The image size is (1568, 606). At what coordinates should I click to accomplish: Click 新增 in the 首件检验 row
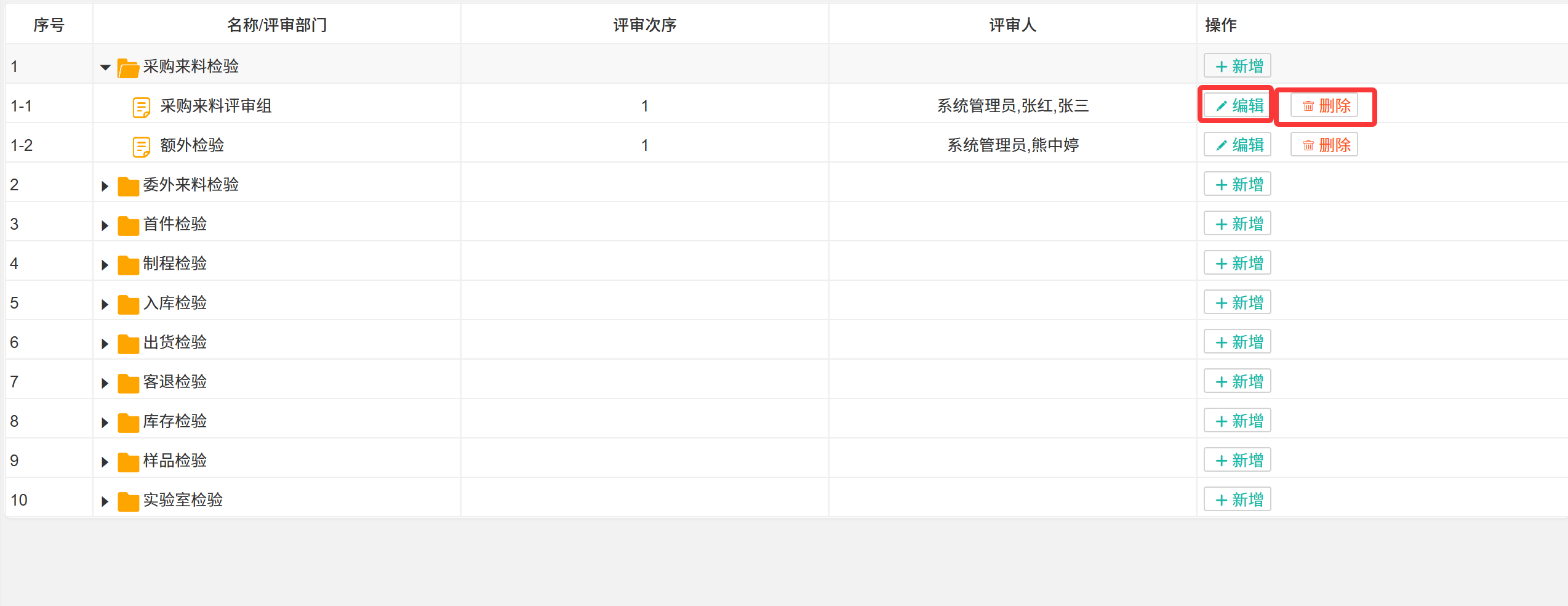(1238, 224)
